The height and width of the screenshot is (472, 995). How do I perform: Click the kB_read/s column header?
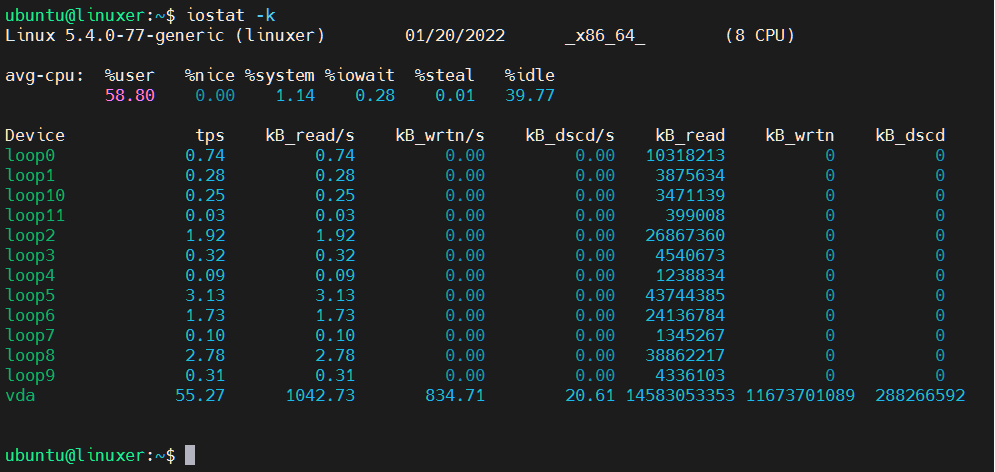coord(310,135)
